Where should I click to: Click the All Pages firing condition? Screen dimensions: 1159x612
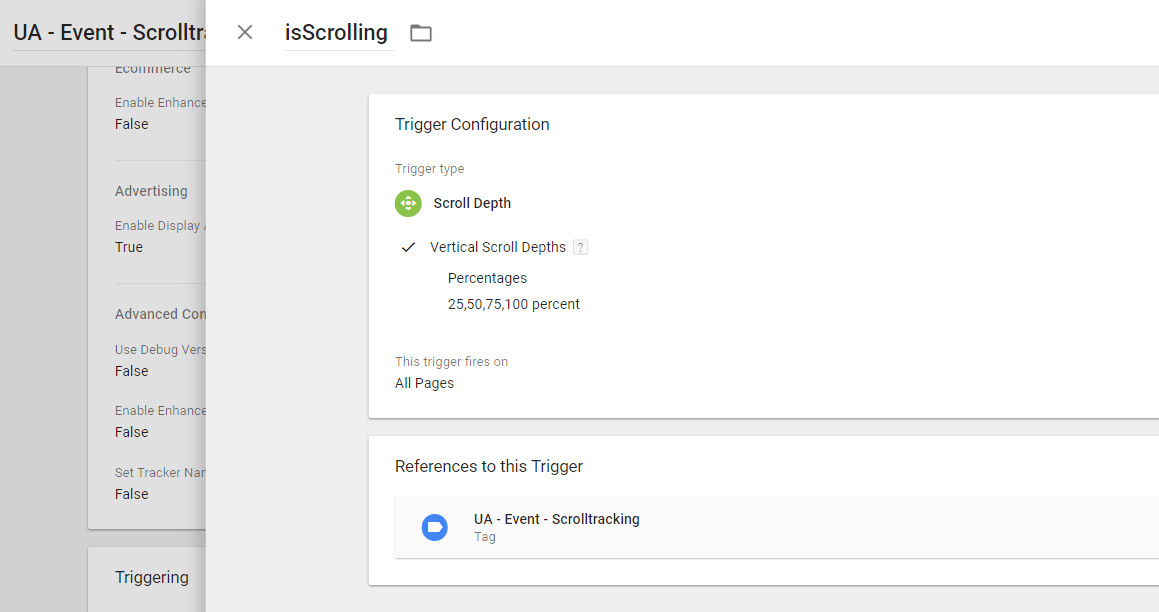coord(424,383)
